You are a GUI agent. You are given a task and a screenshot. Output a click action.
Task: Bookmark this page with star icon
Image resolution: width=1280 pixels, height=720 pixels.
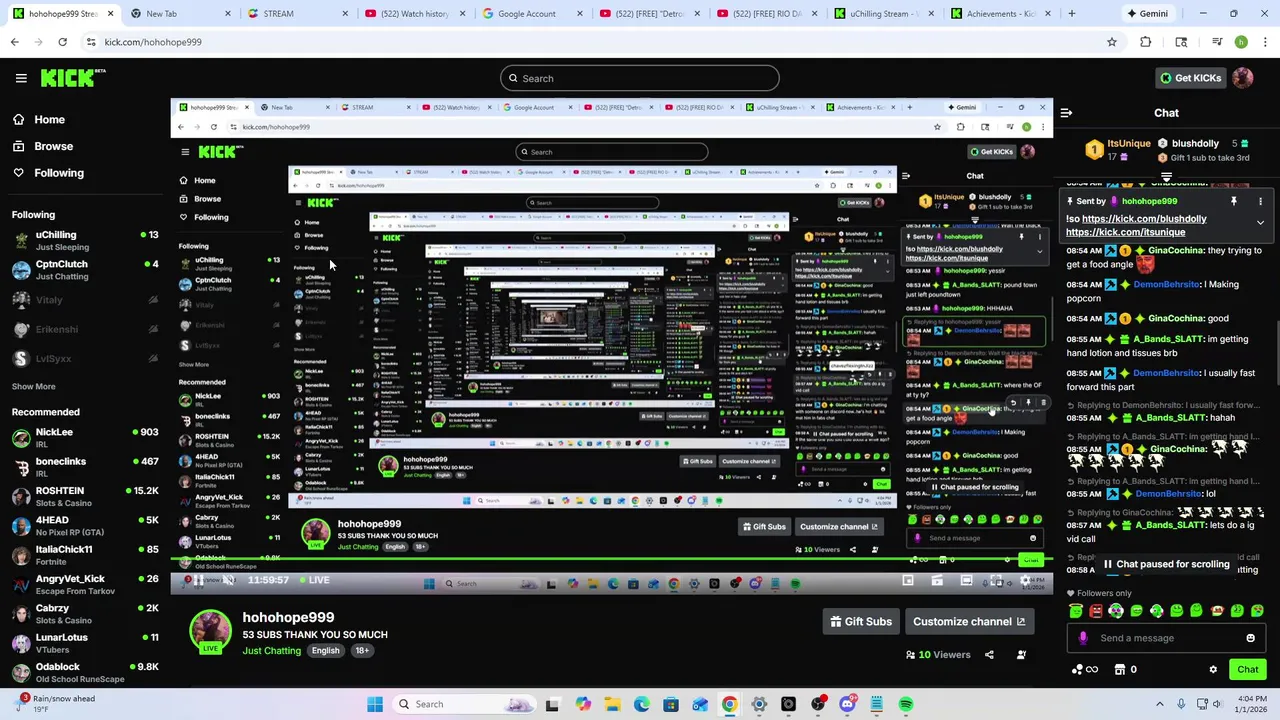1111,42
